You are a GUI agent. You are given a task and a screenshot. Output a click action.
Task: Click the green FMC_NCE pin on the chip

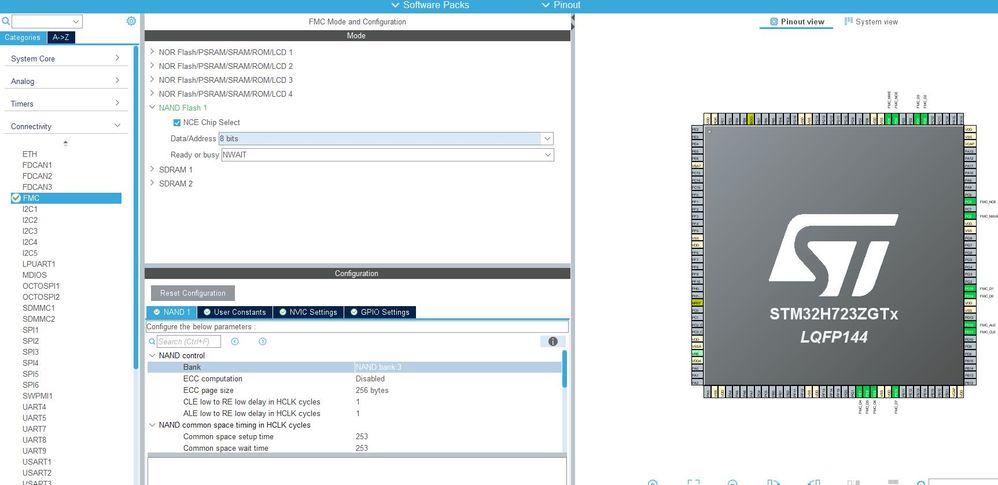(x=969, y=202)
